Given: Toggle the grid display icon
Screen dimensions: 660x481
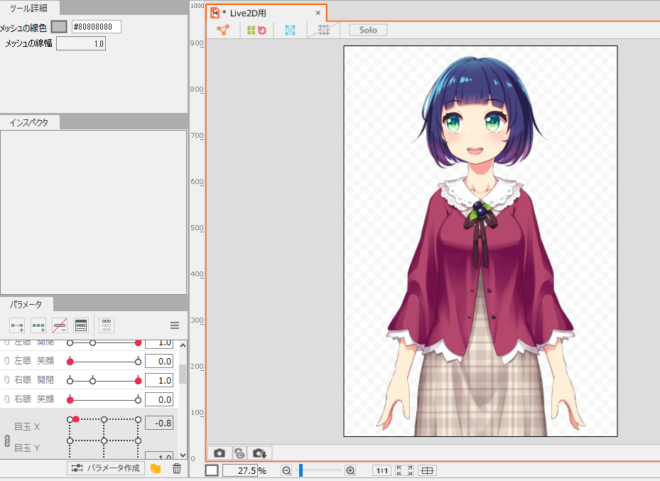Looking at the screenshot, I should 322,30.
